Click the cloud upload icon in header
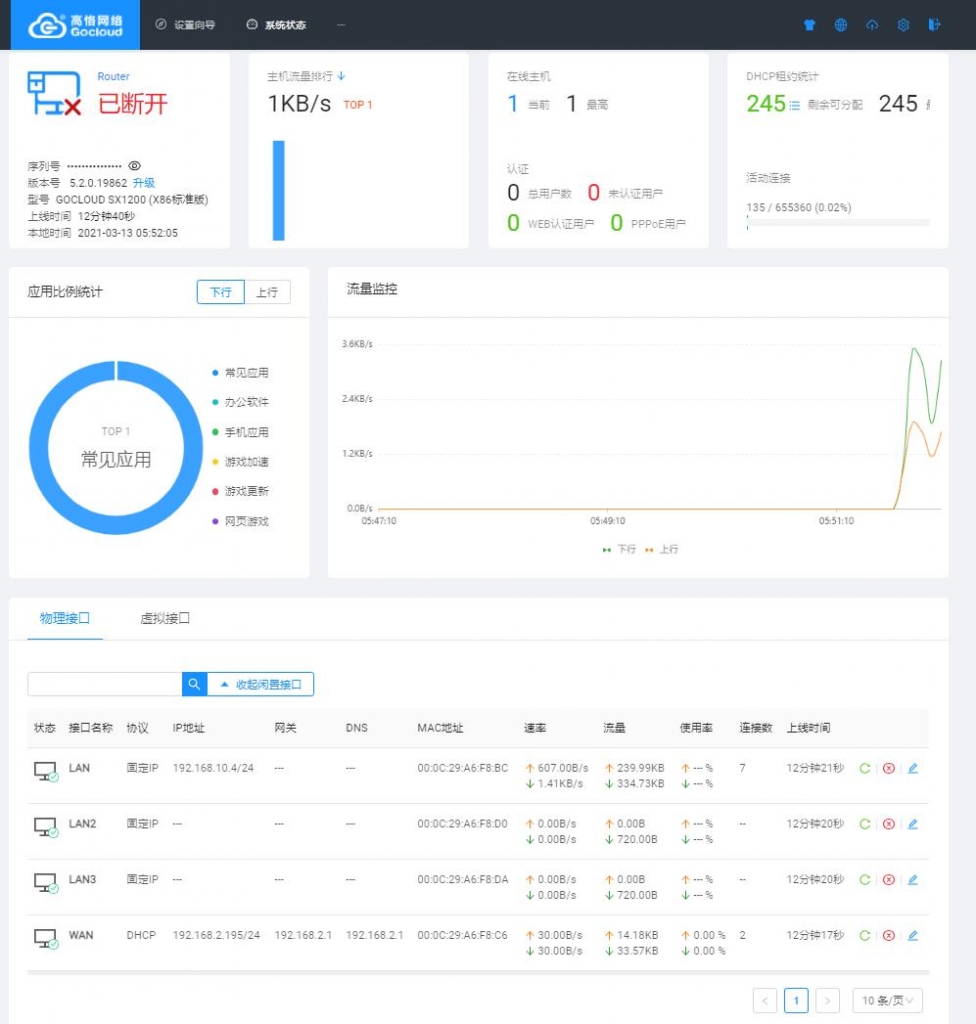976x1024 pixels. [x=872, y=25]
